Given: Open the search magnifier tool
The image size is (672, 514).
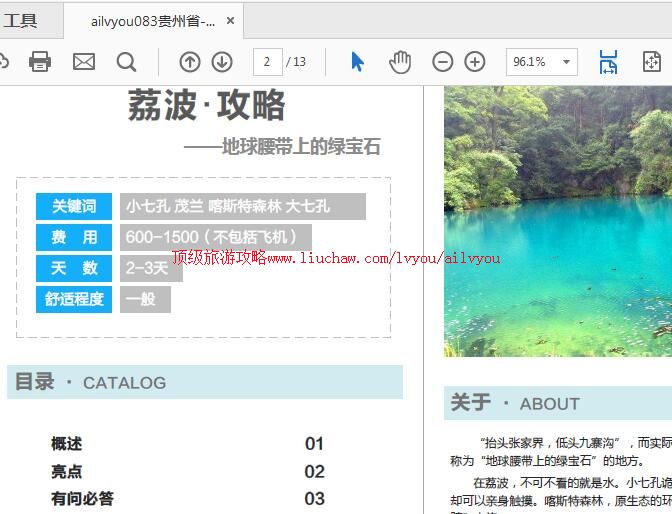Looking at the screenshot, I should 126,62.
